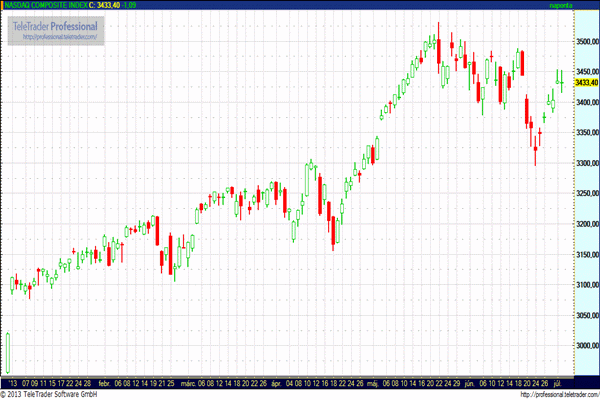Click the NASDAQ COMPOSITE INDEX title
The image size is (600, 400).
(46, 5)
